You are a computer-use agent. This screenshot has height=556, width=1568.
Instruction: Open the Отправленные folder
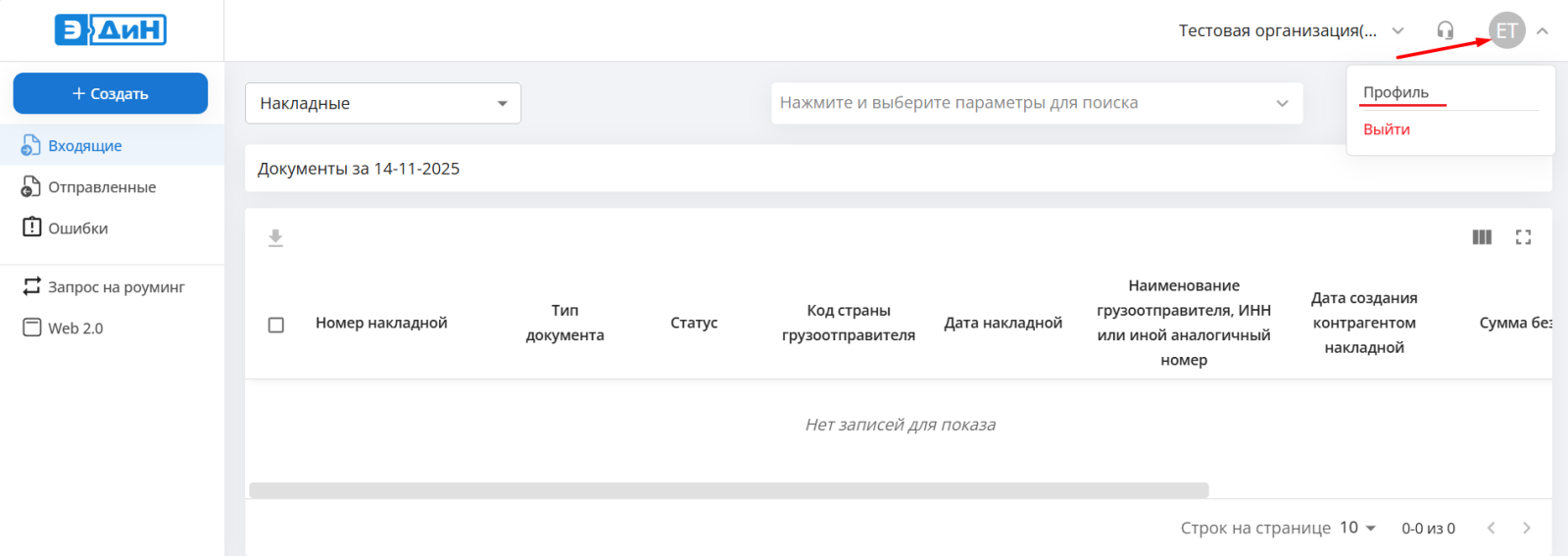[x=102, y=187]
